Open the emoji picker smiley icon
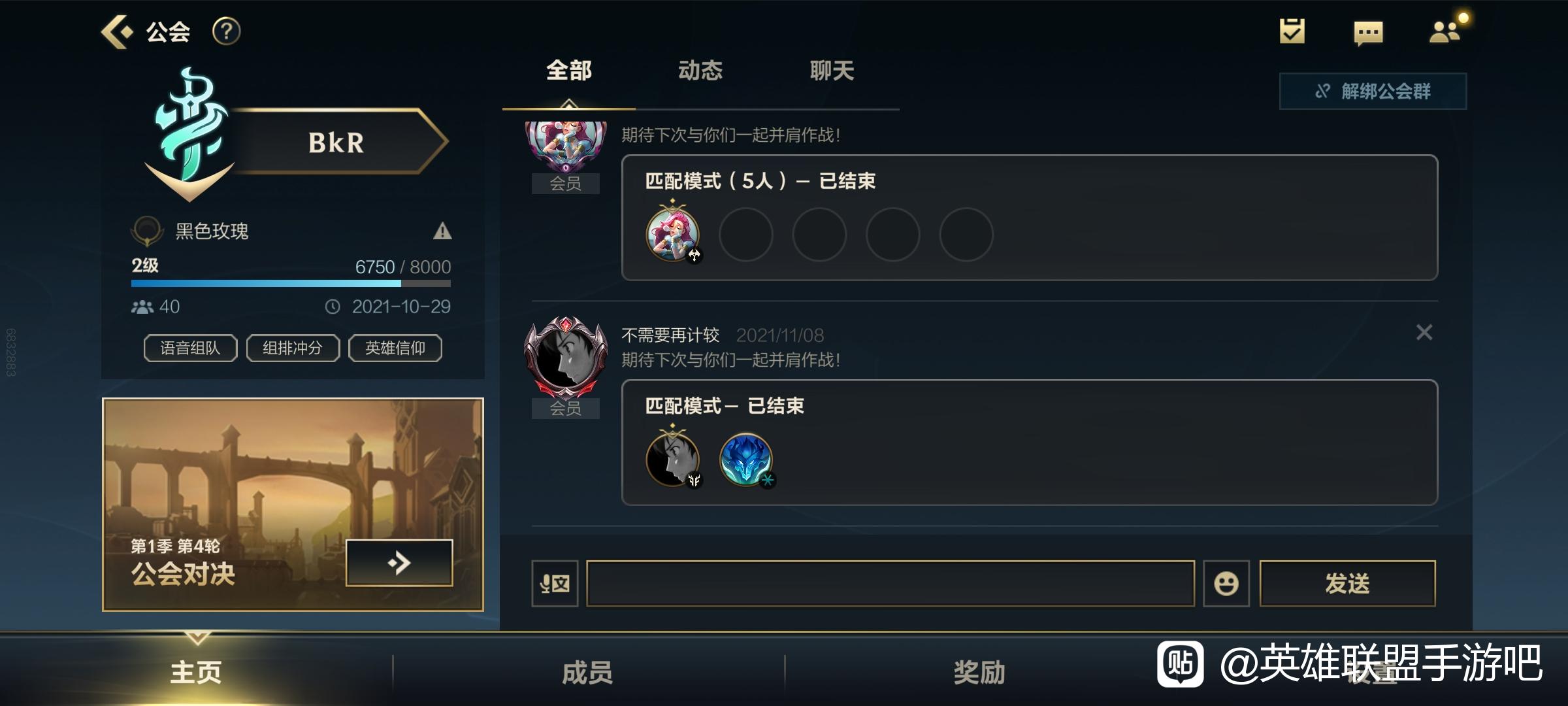Screen dimensions: 1568x706 tap(1226, 583)
